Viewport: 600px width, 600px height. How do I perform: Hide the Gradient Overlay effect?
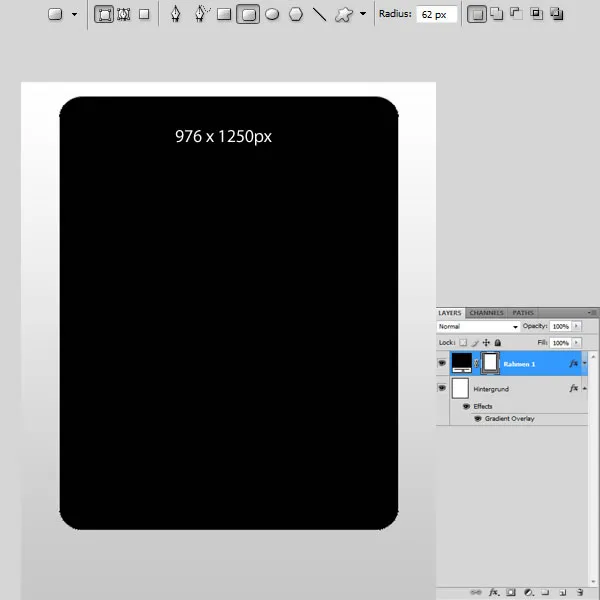(x=478, y=419)
